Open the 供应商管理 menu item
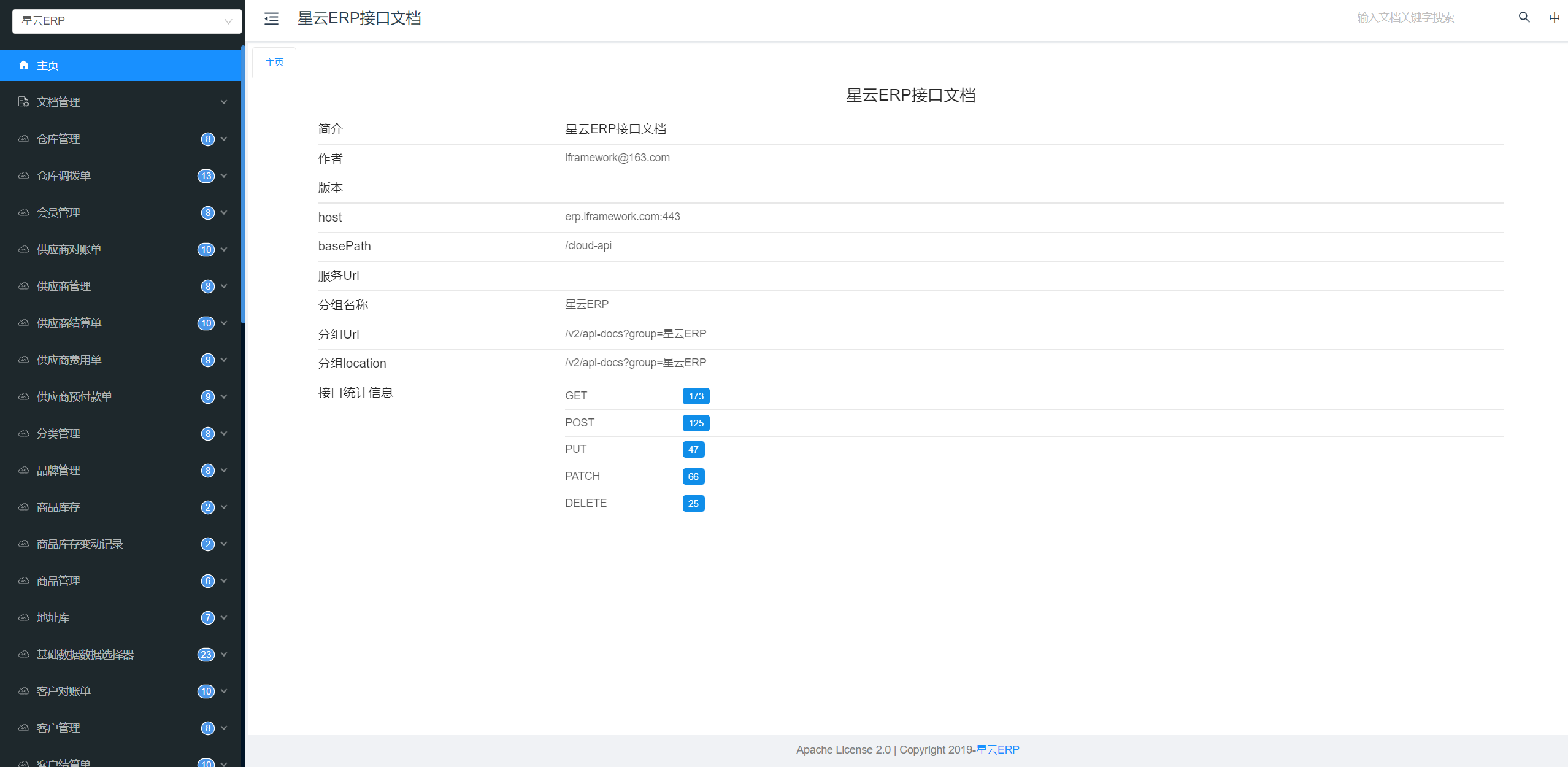Image resolution: width=1568 pixels, height=767 pixels. [x=64, y=286]
